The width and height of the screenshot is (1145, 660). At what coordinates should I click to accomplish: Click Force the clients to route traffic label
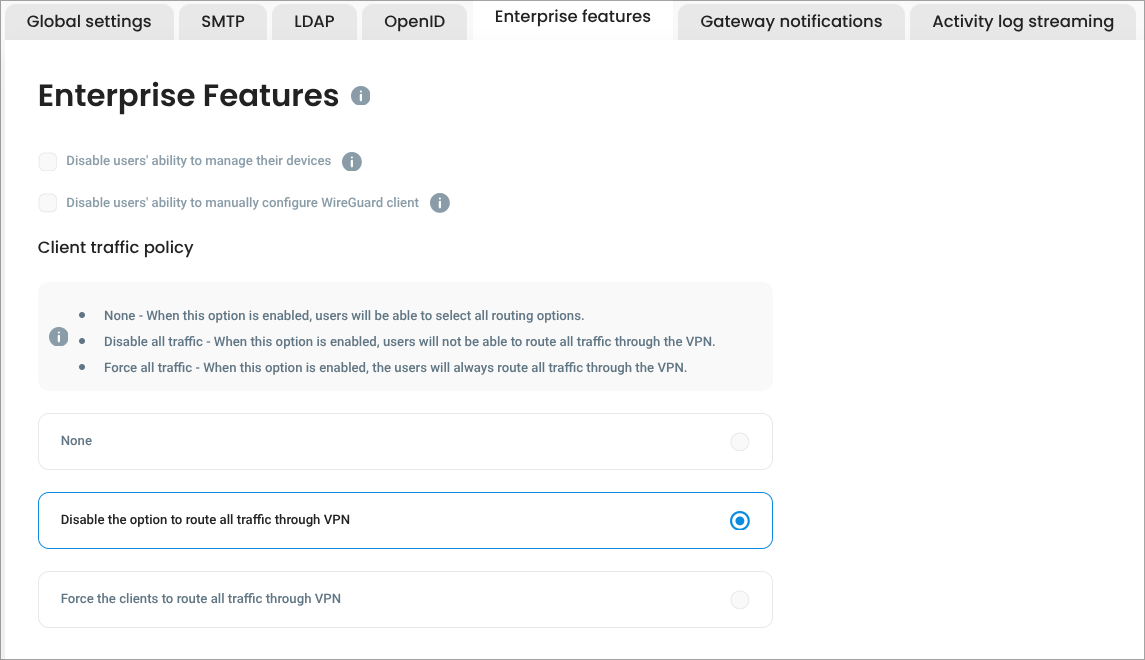point(201,599)
